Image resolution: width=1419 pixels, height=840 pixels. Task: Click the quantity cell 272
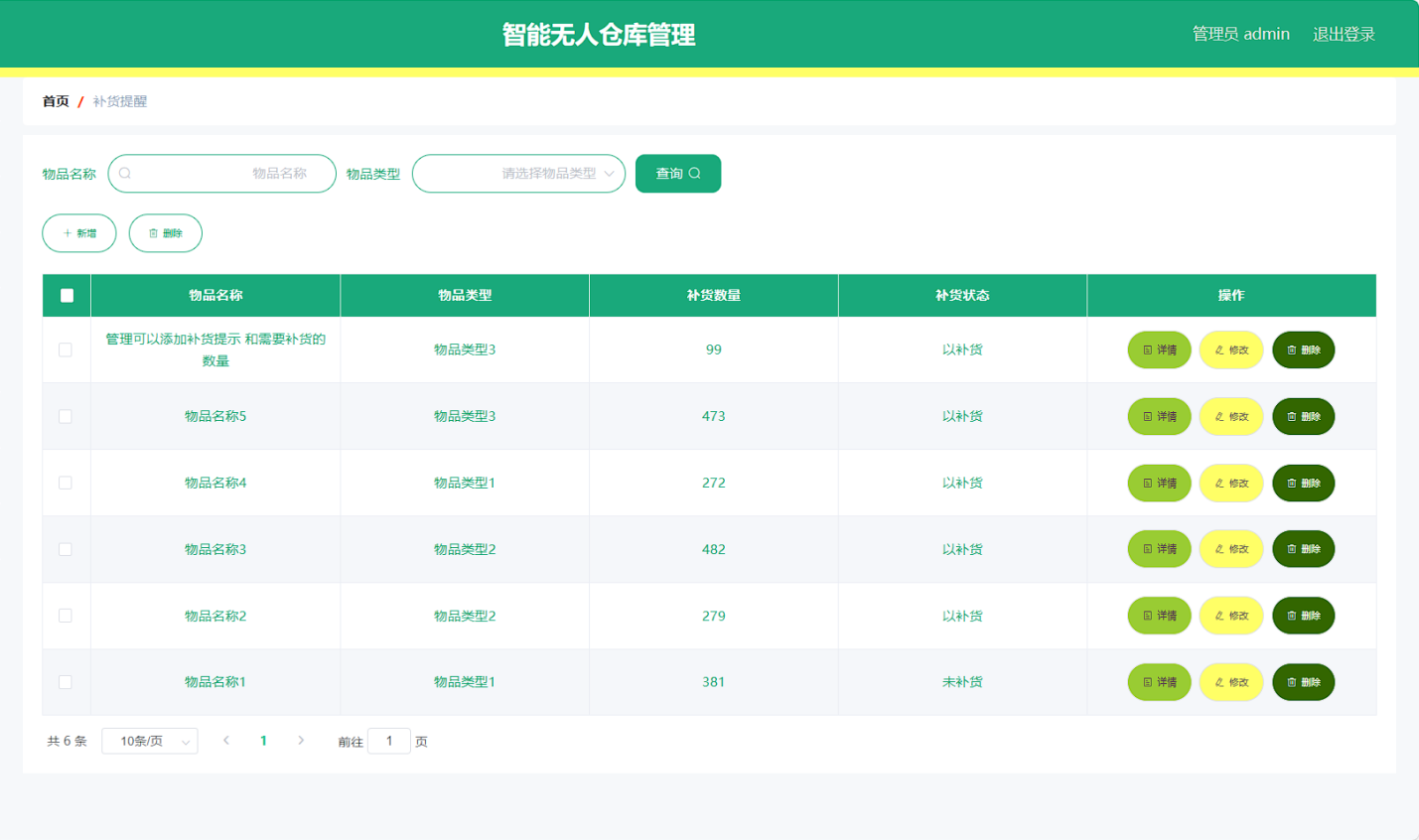[714, 483]
